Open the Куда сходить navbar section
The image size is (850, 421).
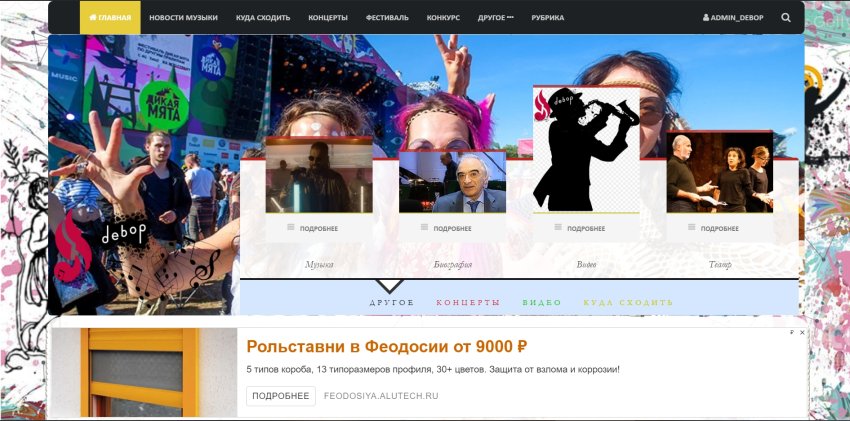(263, 18)
